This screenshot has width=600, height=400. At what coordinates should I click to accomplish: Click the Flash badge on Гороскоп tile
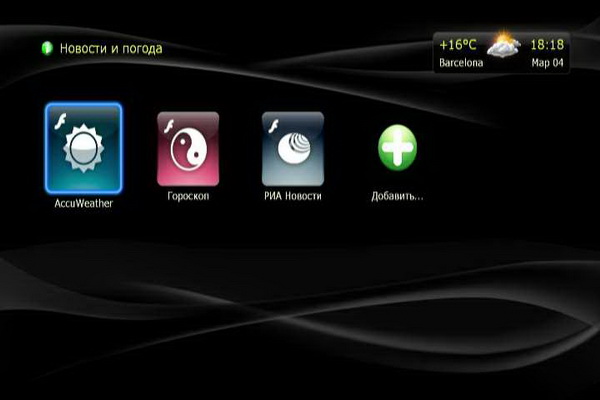[x=169, y=124]
